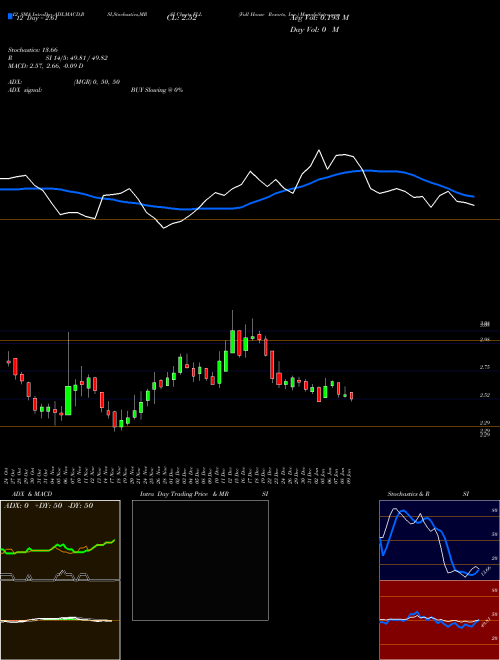Click the ADX green line chart panel
500x660 pixels.
60,540
